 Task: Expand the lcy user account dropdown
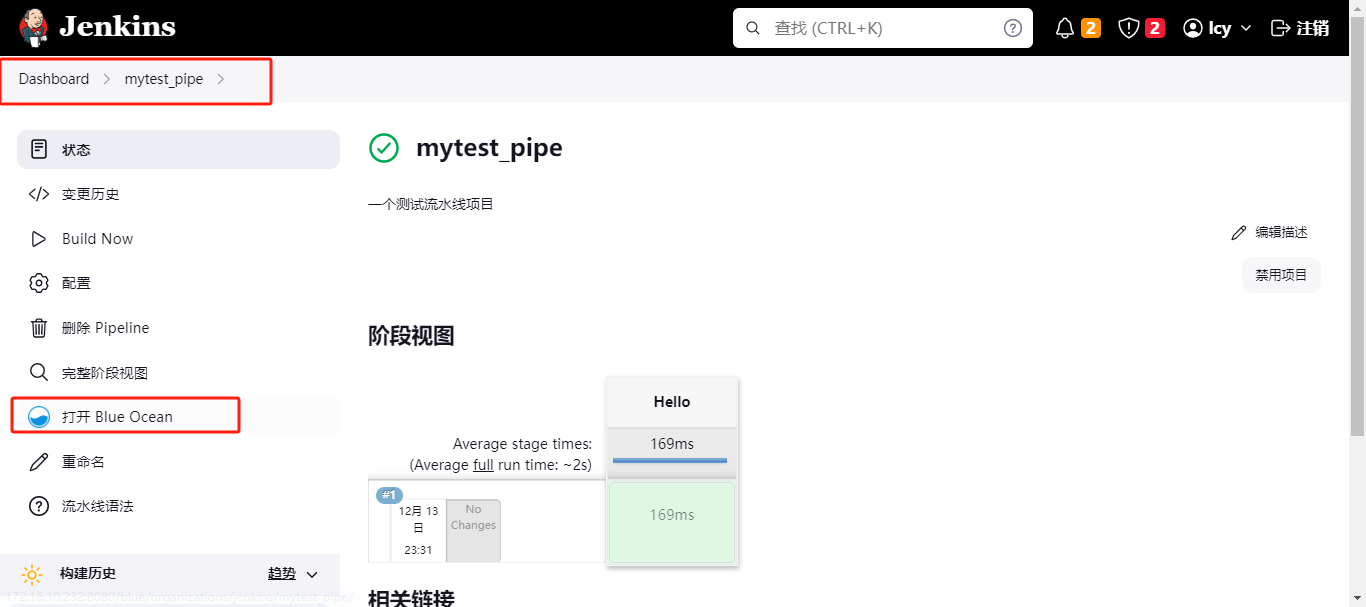point(1216,28)
